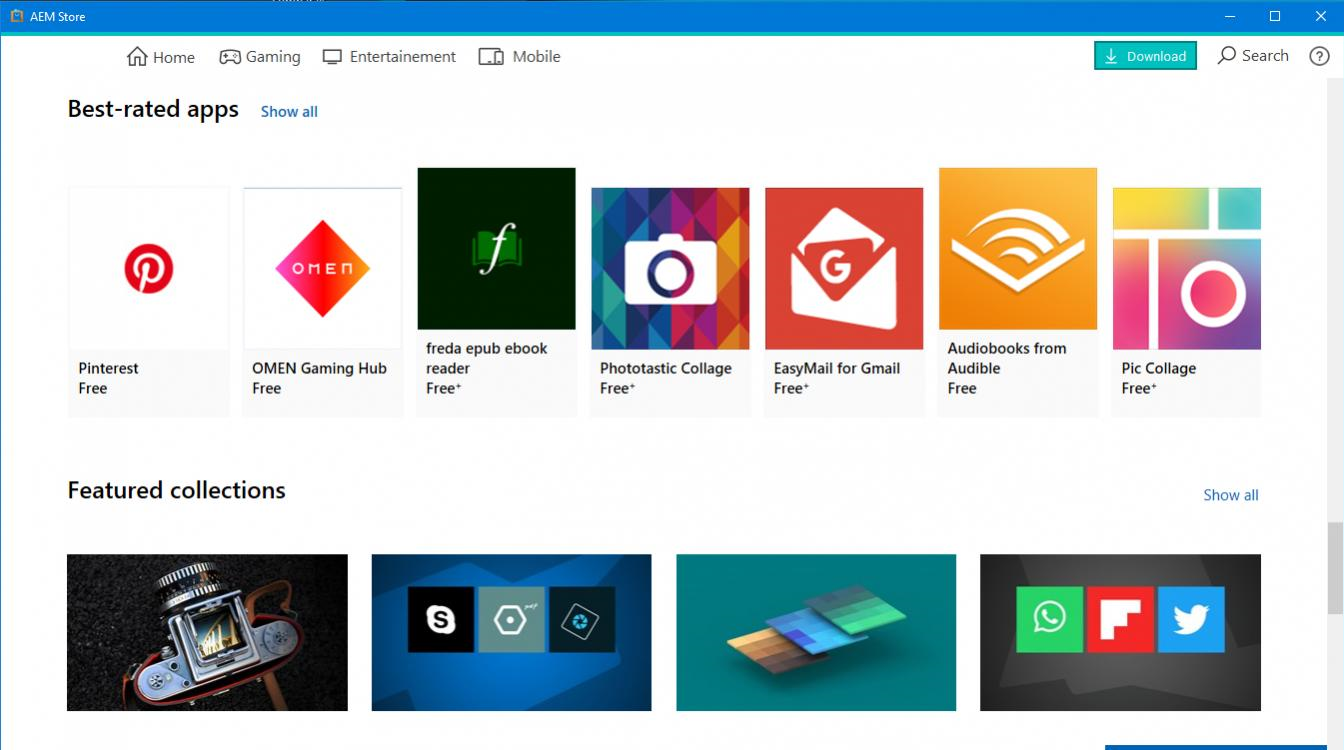
Task: Click the Photoshop Express icon in collection
Action: tap(582, 620)
